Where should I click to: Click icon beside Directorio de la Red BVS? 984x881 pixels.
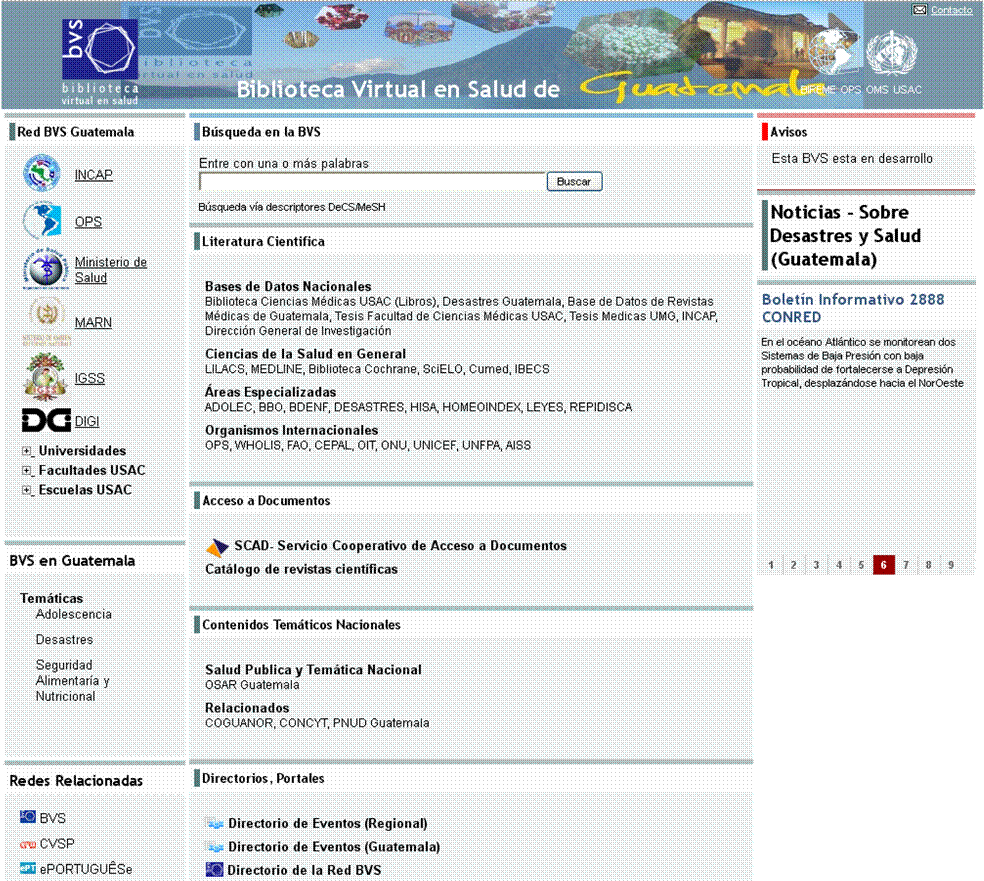[x=215, y=870]
